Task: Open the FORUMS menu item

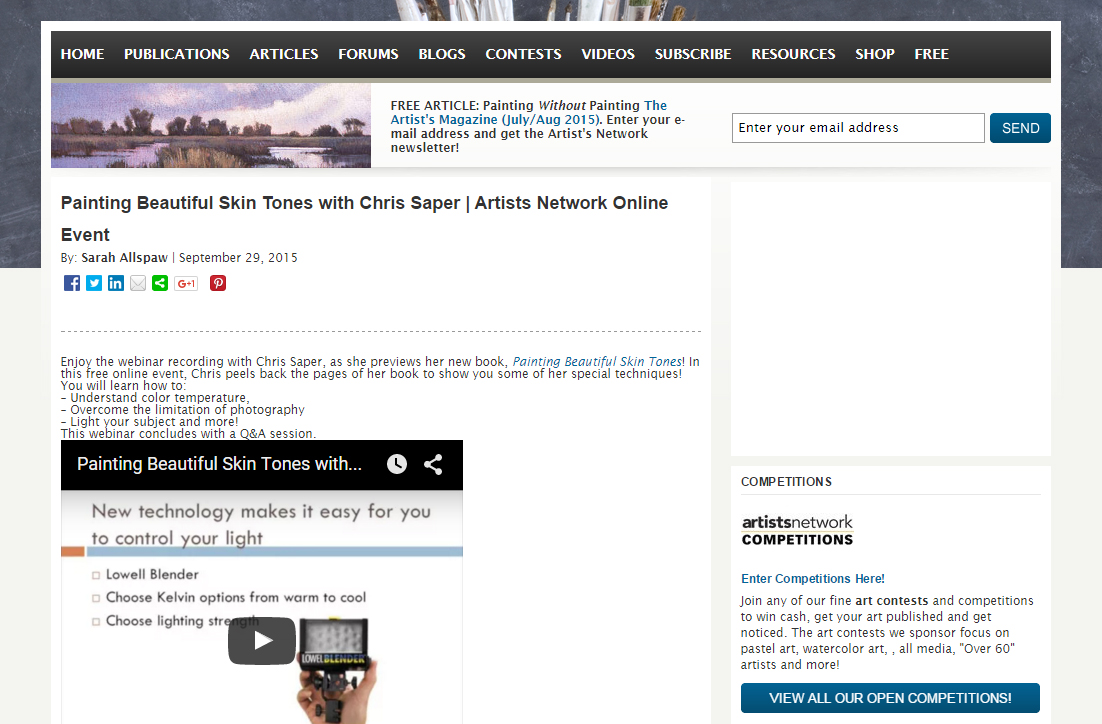Action: pos(368,54)
